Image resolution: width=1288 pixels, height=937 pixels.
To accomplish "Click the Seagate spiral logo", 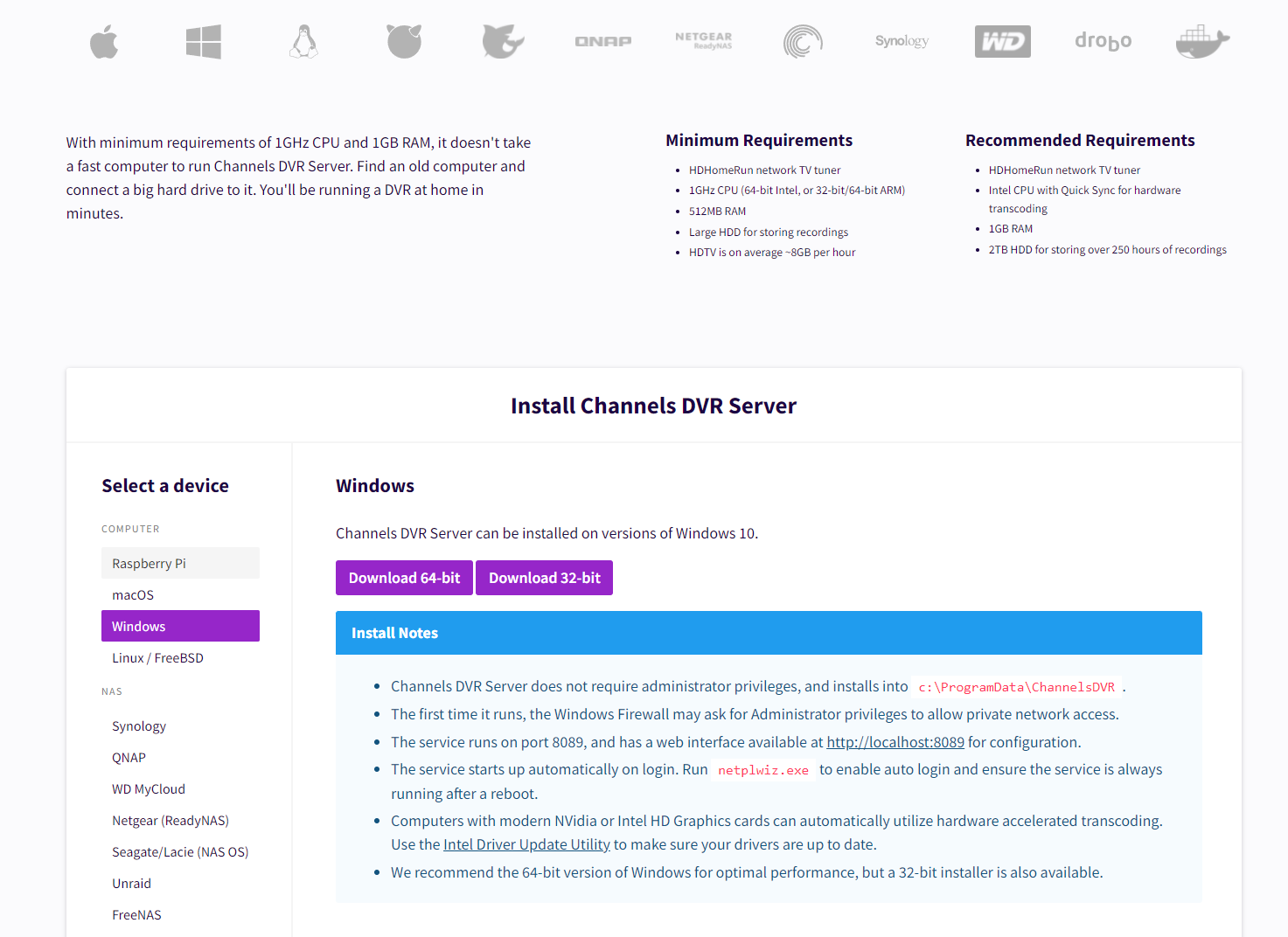I will click(803, 42).
